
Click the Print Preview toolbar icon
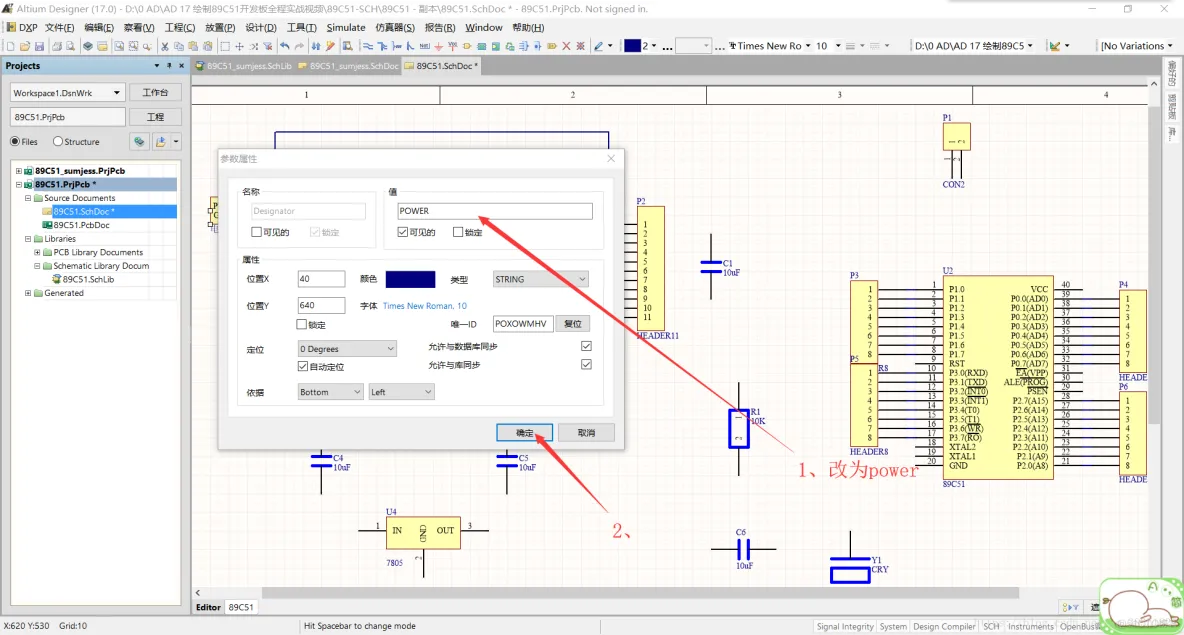tap(70, 46)
